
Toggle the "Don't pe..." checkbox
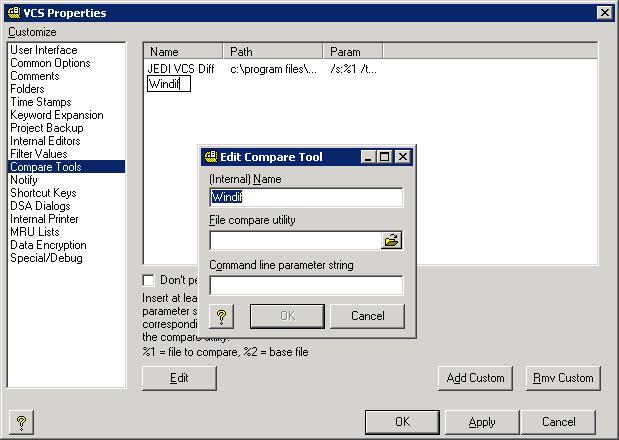coord(148,280)
